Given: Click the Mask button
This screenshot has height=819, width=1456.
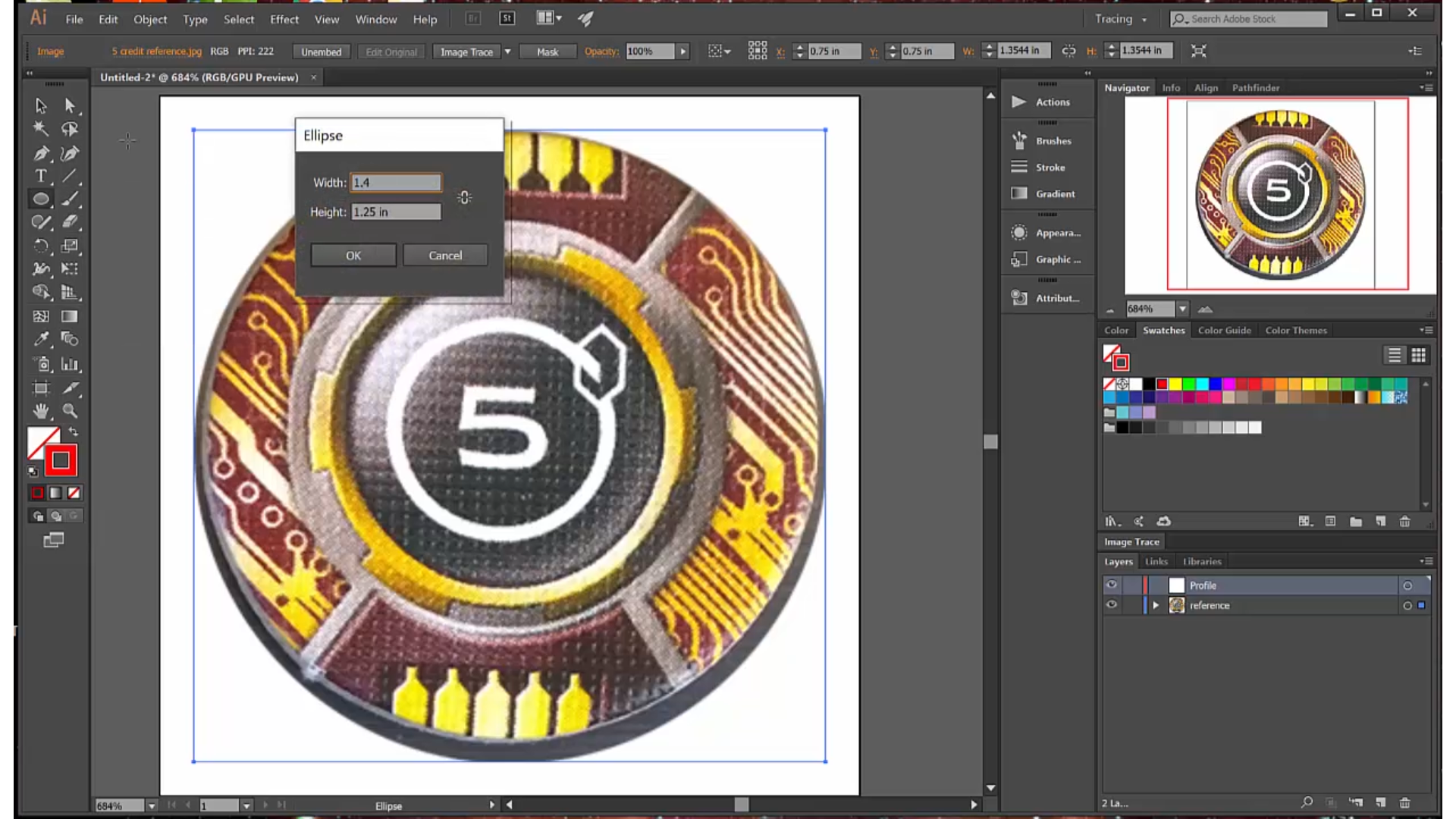Looking at the screenshot, I should [x=548, y=52].
